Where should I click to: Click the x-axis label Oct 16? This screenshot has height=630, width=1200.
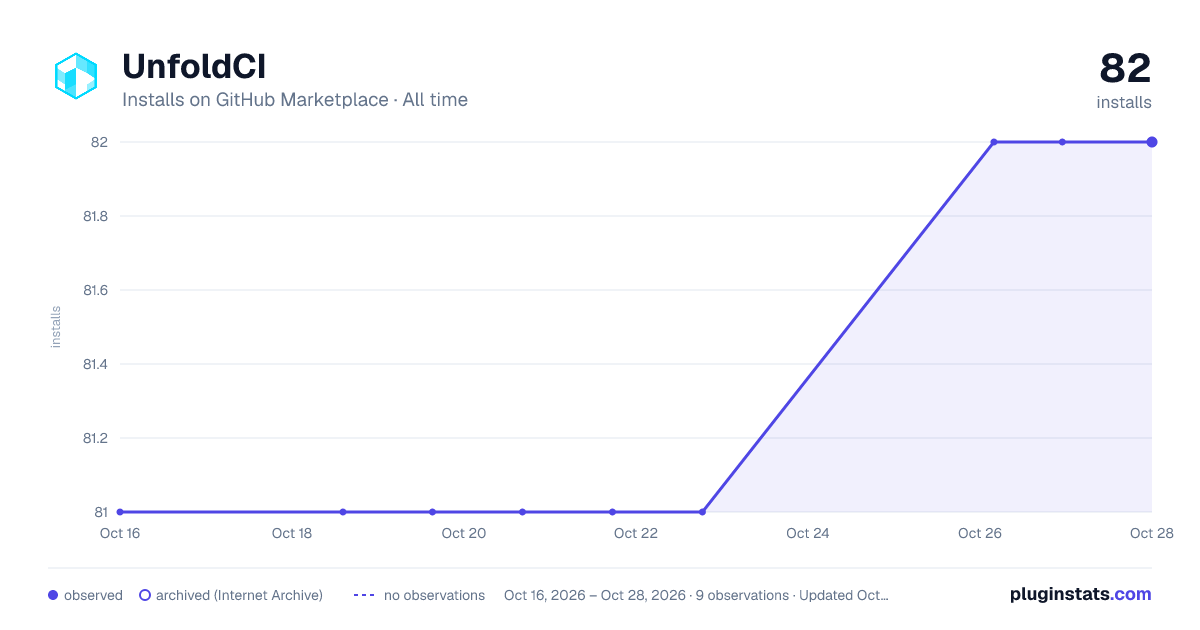(x=120, y=533)
